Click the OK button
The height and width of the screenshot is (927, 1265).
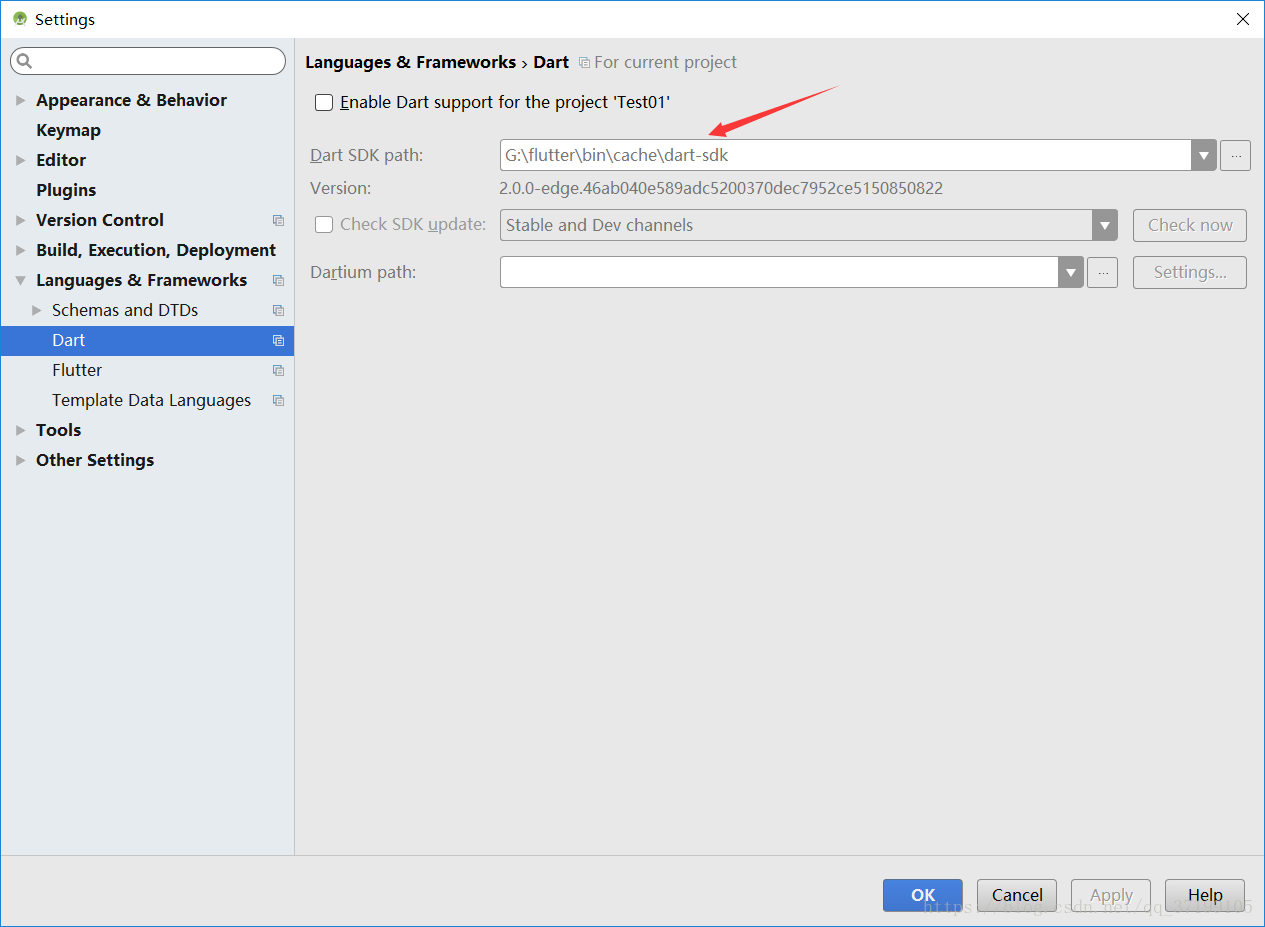coord(923,895)
